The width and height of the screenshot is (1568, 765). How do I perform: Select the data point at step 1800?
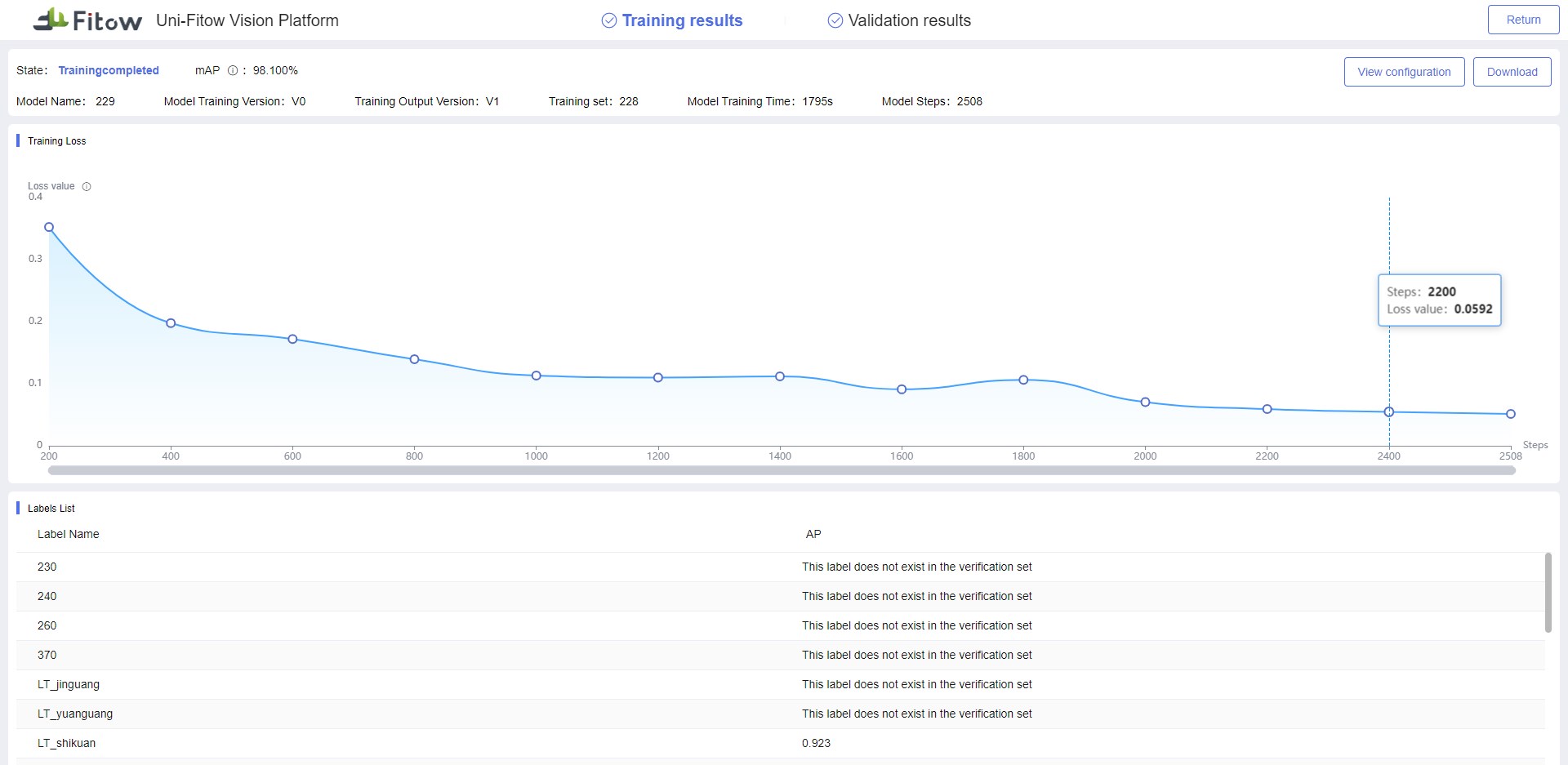1023,380
